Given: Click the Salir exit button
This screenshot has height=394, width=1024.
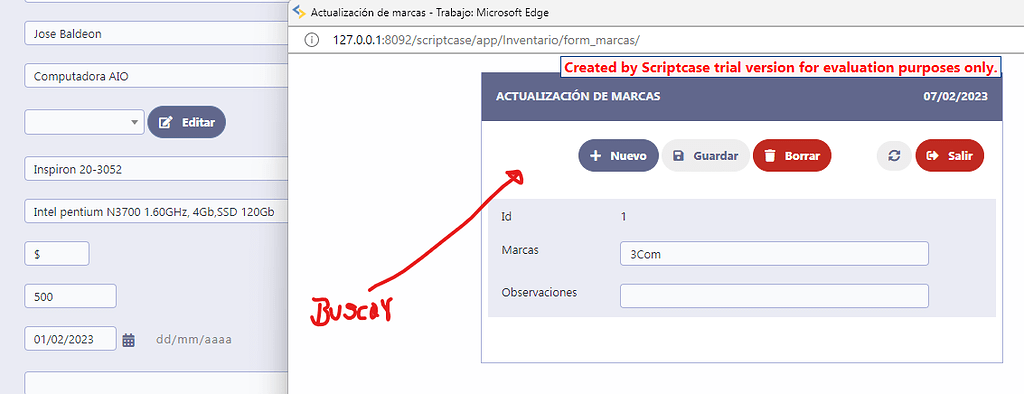Looking at the screenshot, I should [950, 156].
